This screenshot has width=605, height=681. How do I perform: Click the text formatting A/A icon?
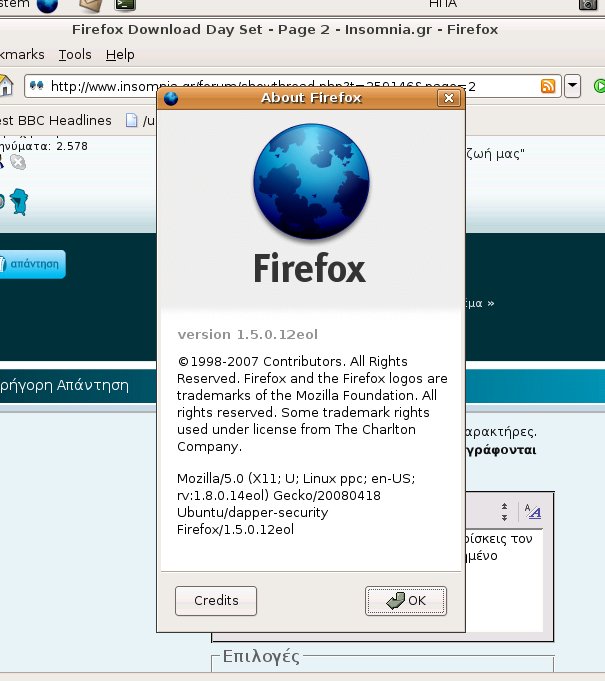tap(532, 512)
